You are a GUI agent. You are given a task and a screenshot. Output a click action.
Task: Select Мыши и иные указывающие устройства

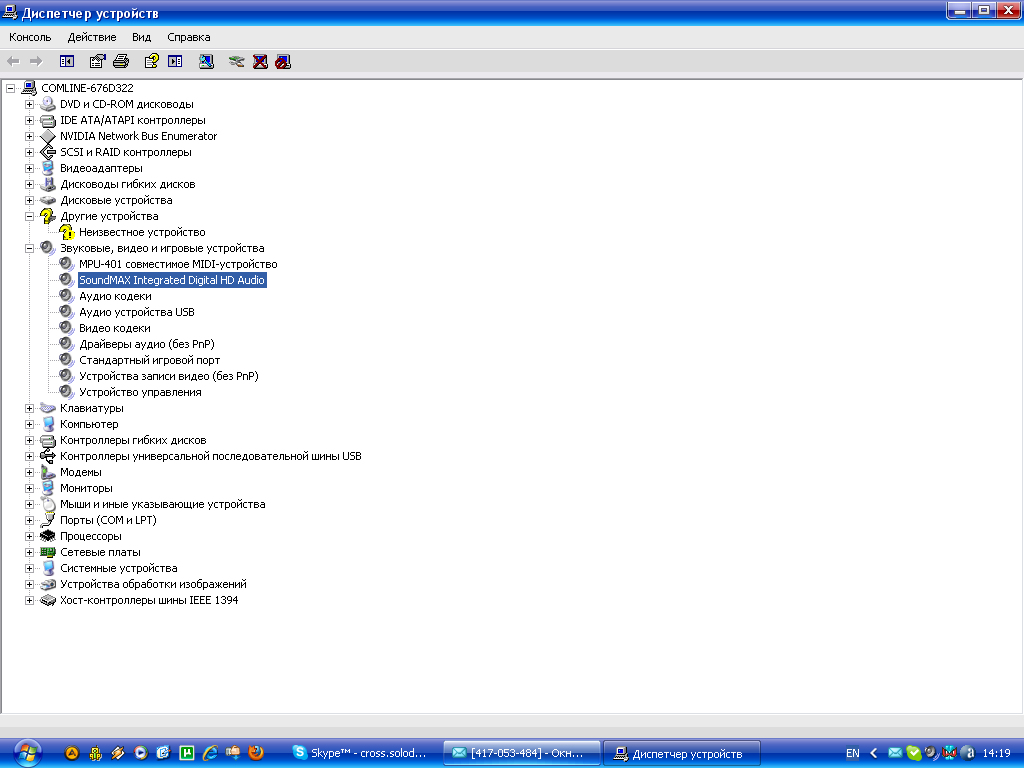point(162,504)
